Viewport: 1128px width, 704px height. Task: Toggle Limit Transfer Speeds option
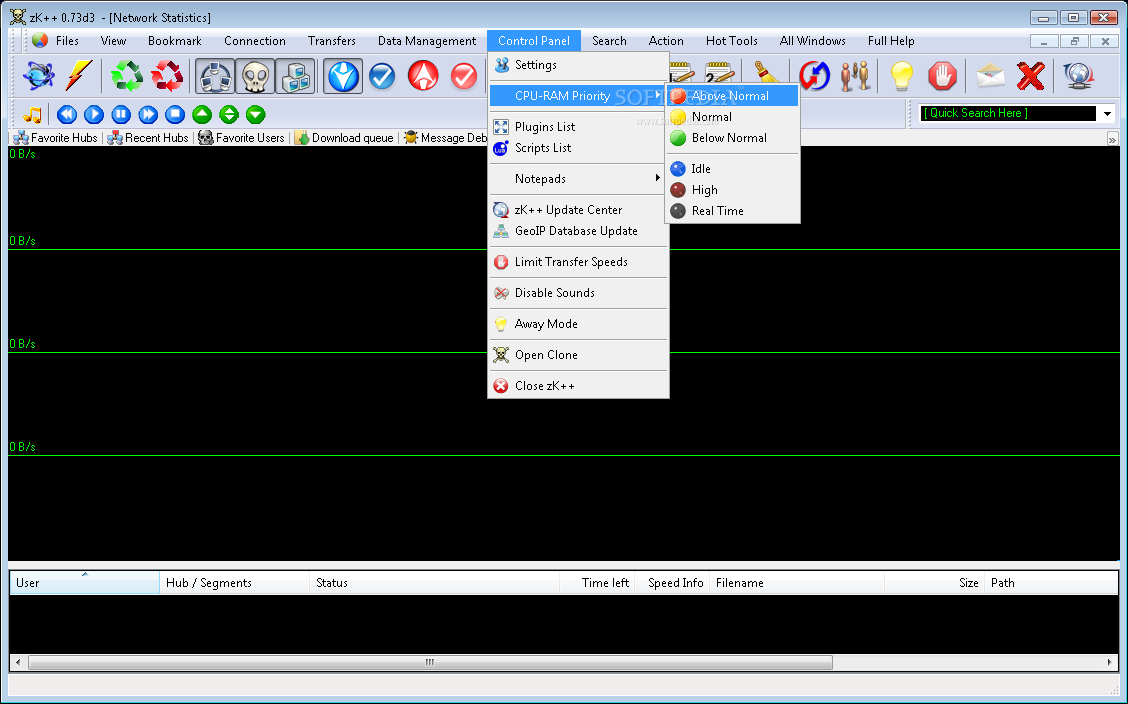click(x=578, y=262)
